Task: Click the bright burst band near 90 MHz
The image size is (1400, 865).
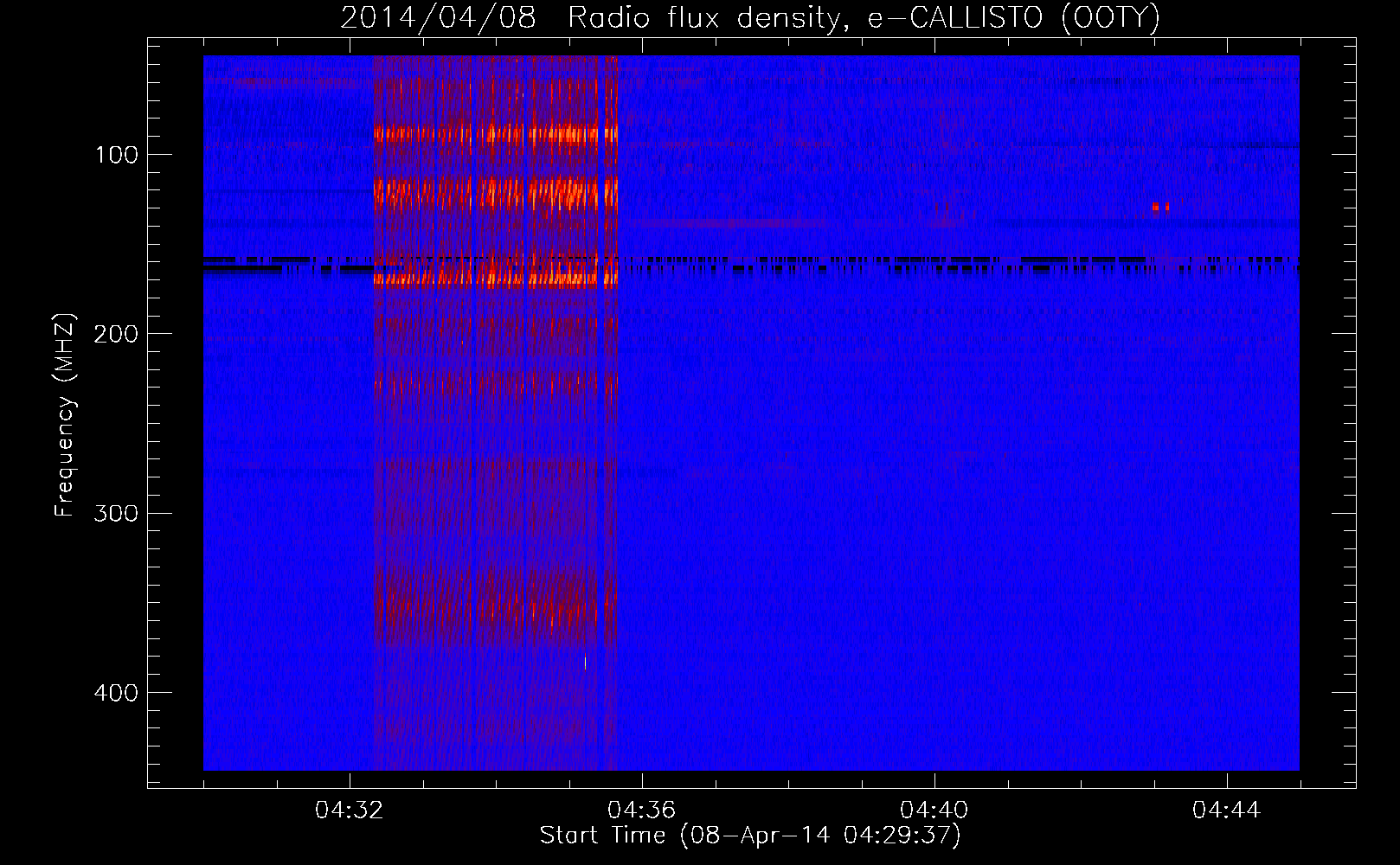Action: 495,134
